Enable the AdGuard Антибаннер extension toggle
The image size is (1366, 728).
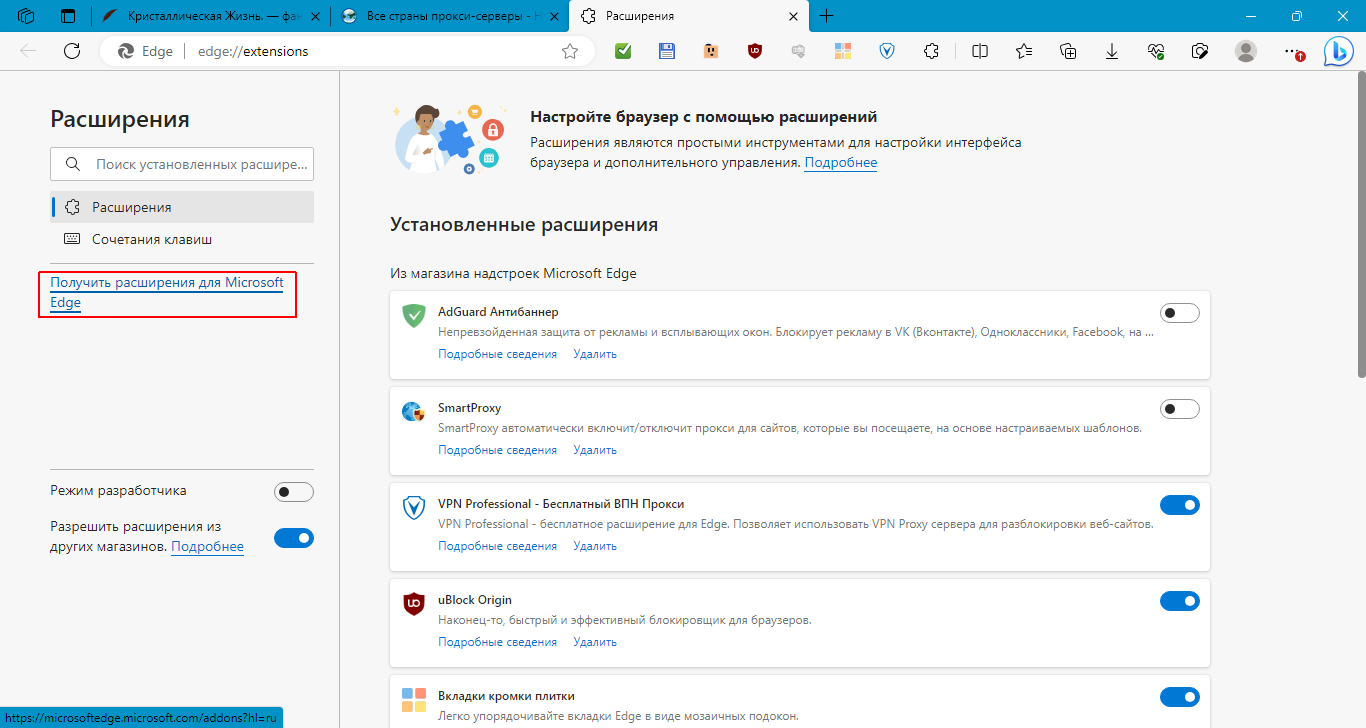coord(1179,313)
